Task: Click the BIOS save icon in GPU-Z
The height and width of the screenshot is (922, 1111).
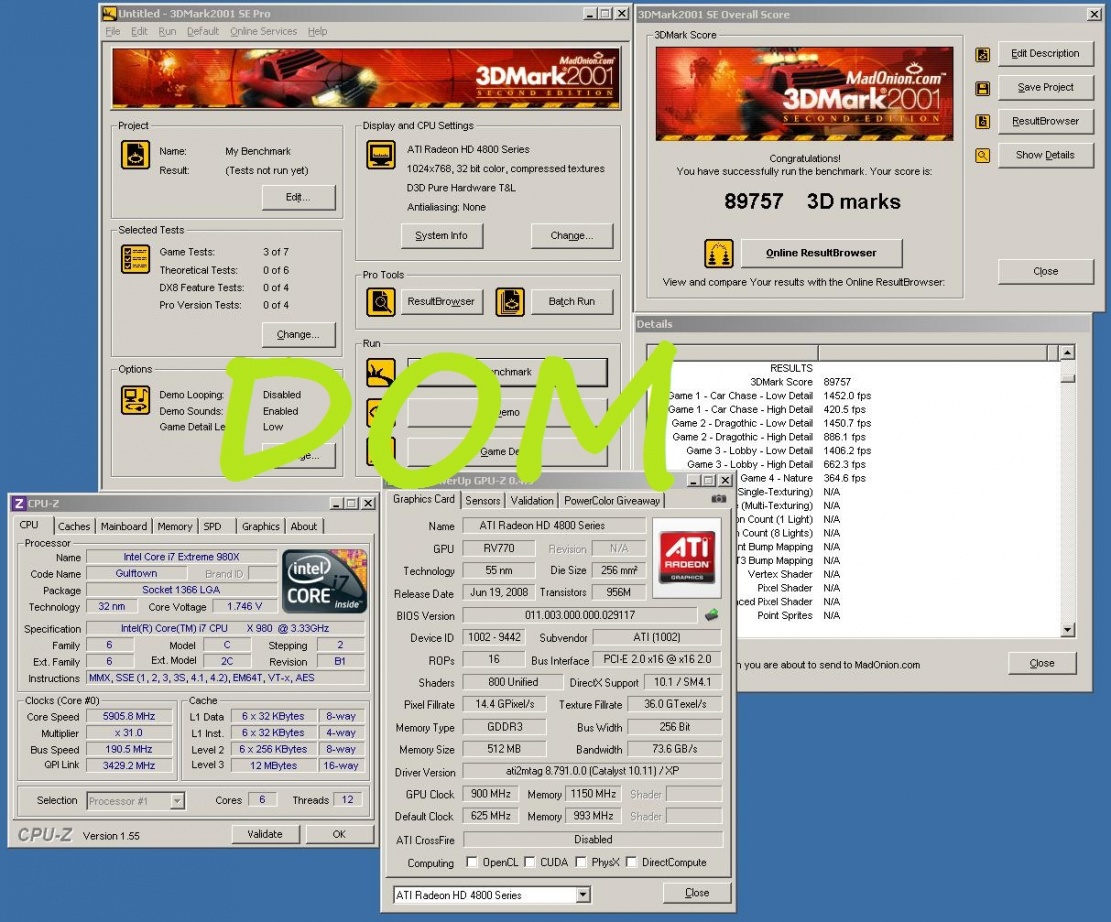Action: coord(712,615)
